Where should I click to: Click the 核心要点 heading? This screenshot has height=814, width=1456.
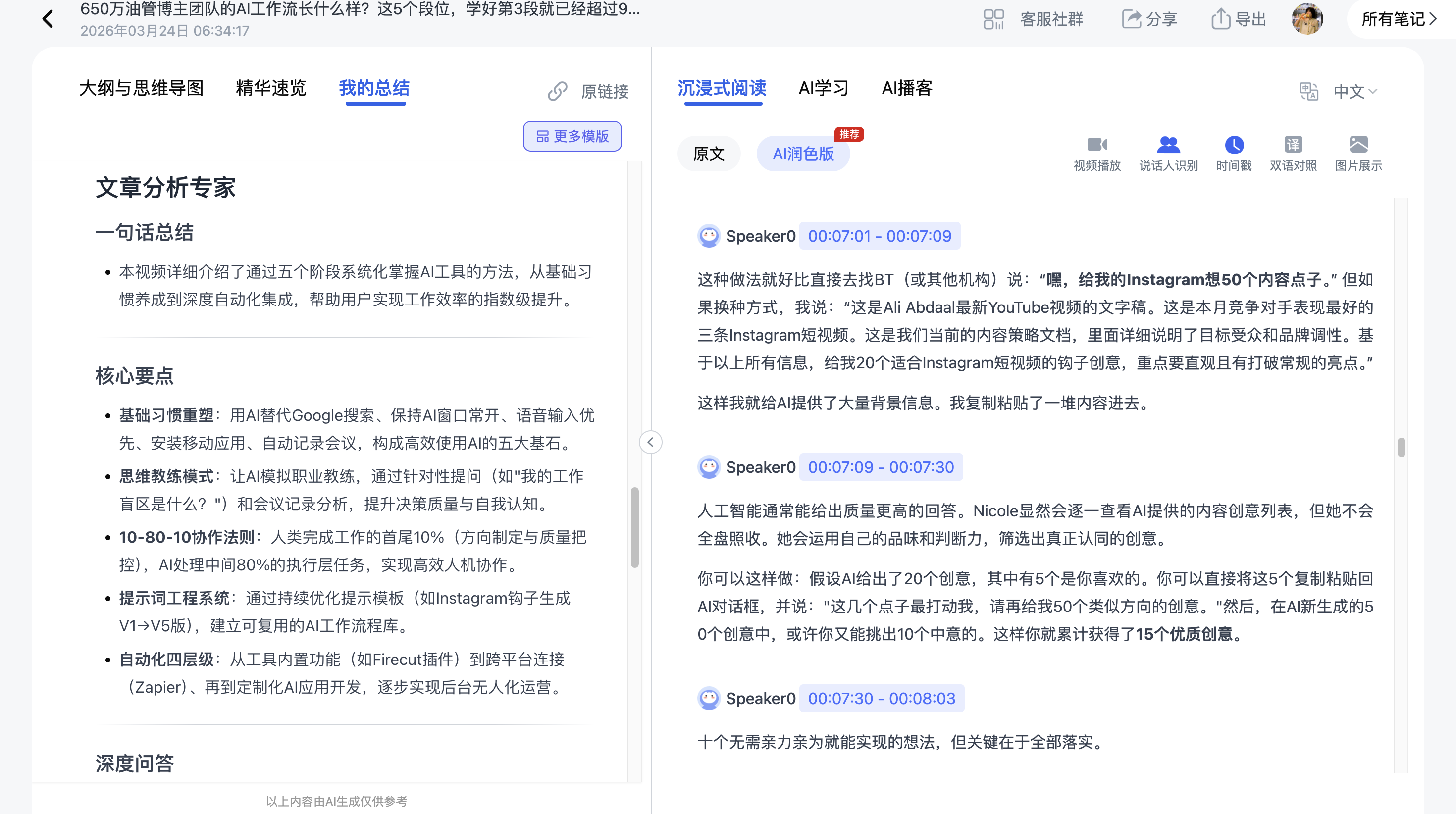pyautogui.click(x=134, y=375)
